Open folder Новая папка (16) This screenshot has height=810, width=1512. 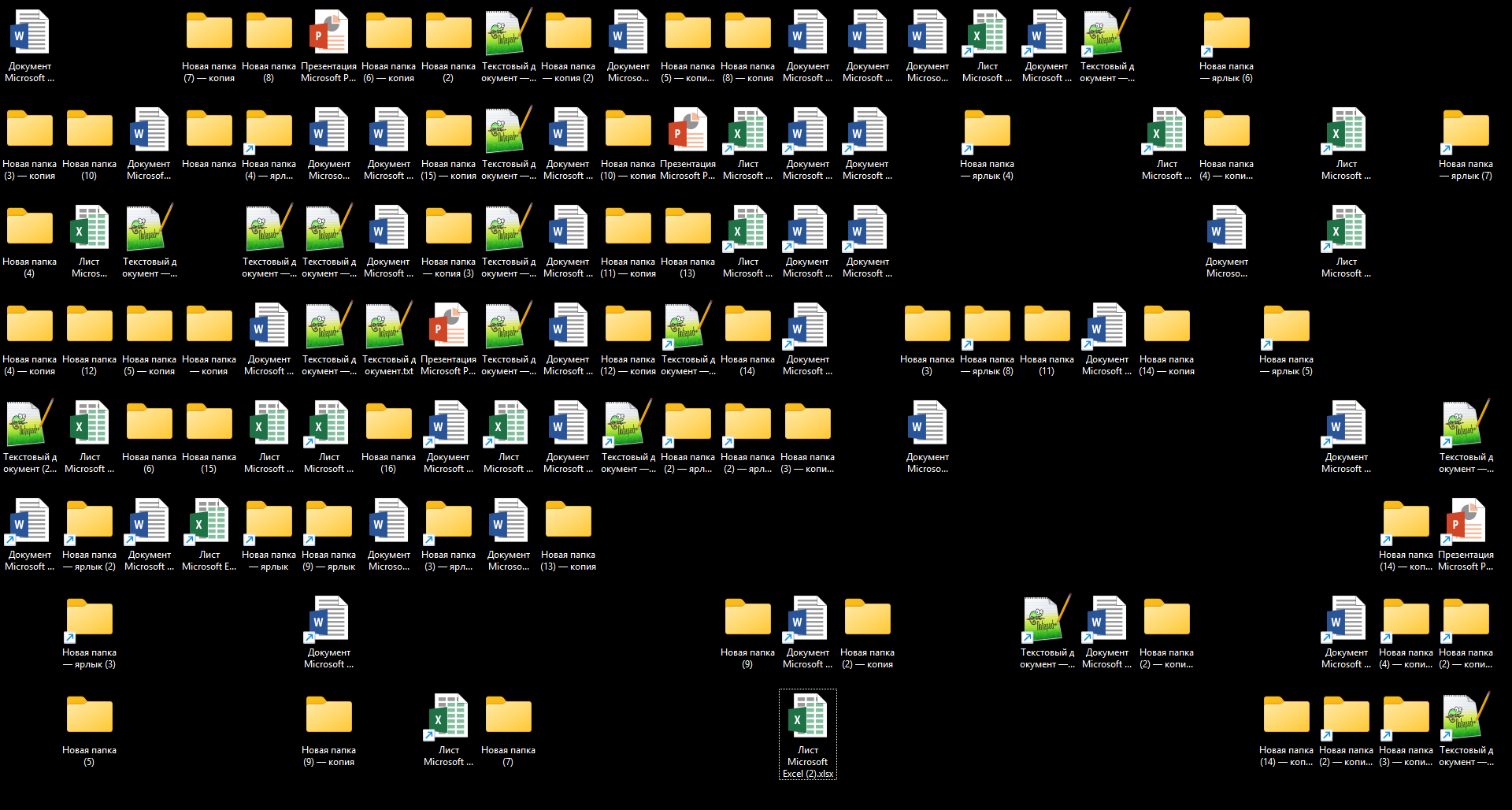(x=388, y=422)
